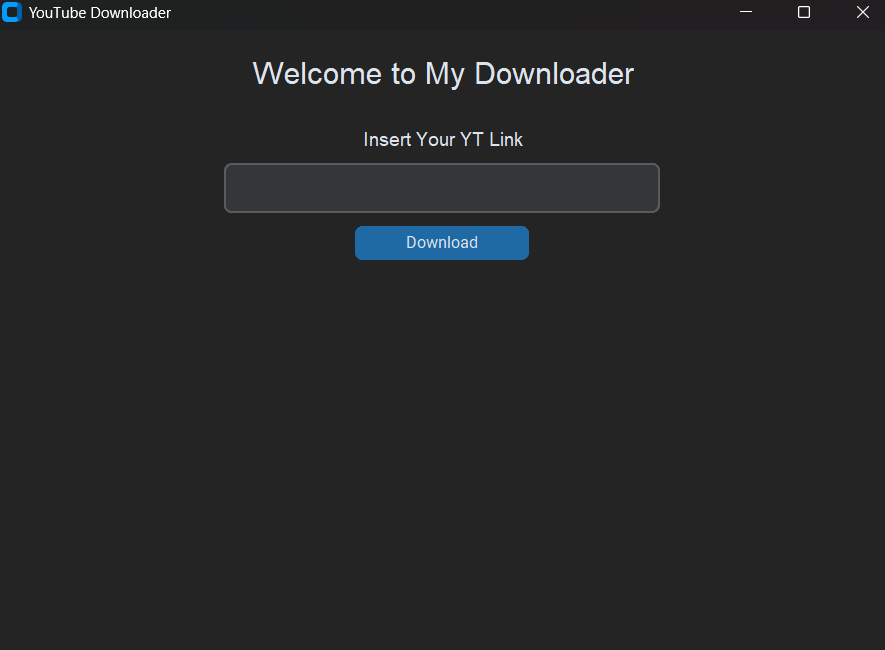
Task: Select the link entry box border
Action: click(x=441, y=164)
